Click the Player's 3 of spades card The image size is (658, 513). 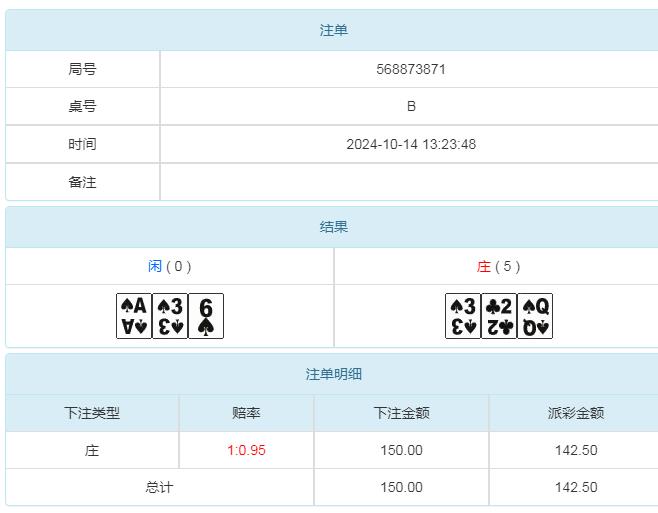tap(170, 316)
